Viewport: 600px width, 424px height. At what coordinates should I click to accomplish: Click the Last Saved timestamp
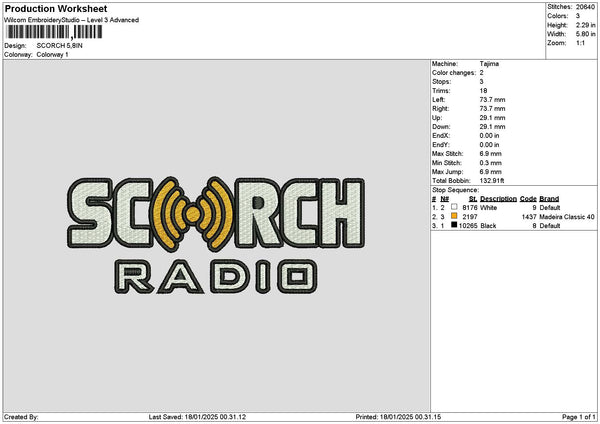(x=197, y=417)
